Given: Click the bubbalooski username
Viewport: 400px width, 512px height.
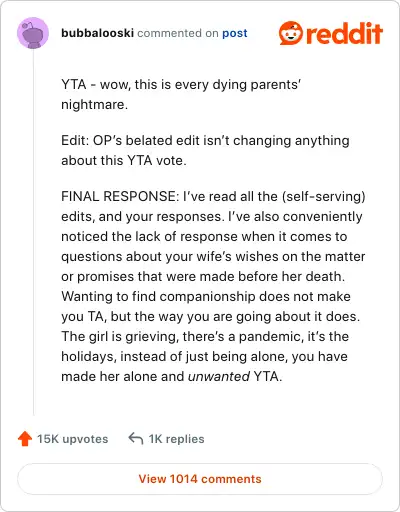Looking at the screenshot, I should [x=97, y=33].
